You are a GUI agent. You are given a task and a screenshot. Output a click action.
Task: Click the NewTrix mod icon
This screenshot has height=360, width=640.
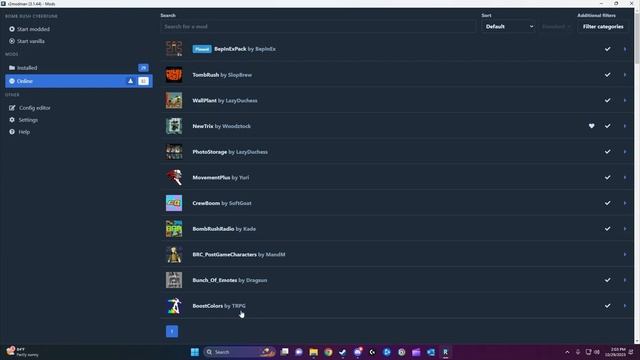(x=174, y=126)
